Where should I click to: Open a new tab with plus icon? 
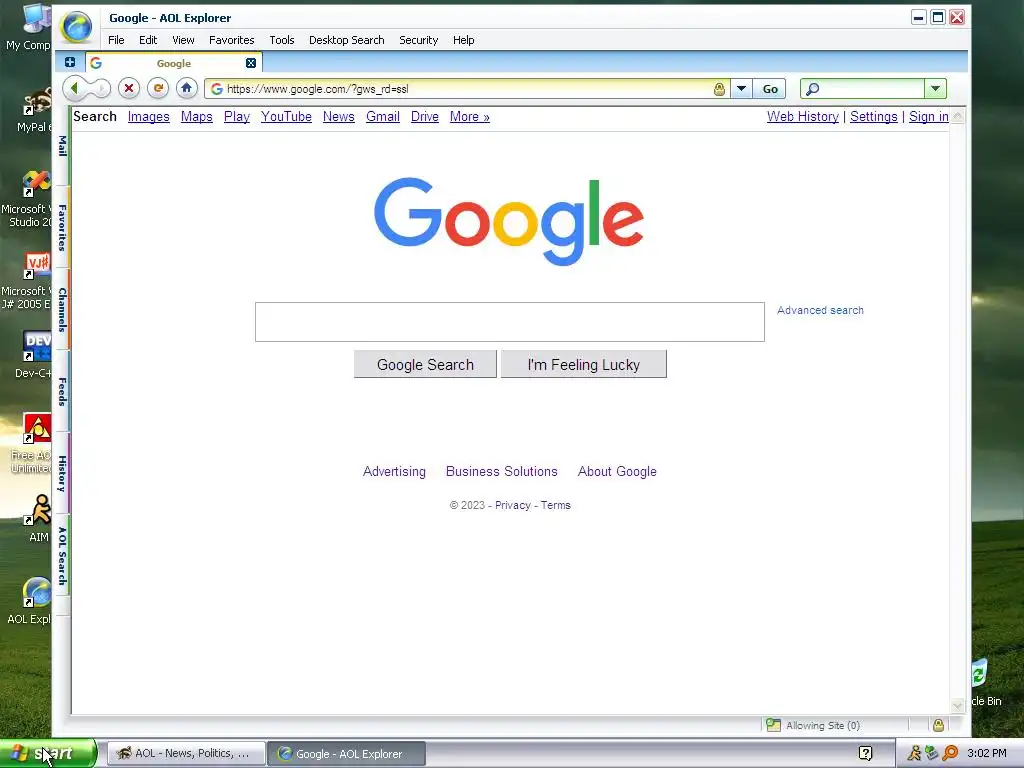tap(69, 62)
